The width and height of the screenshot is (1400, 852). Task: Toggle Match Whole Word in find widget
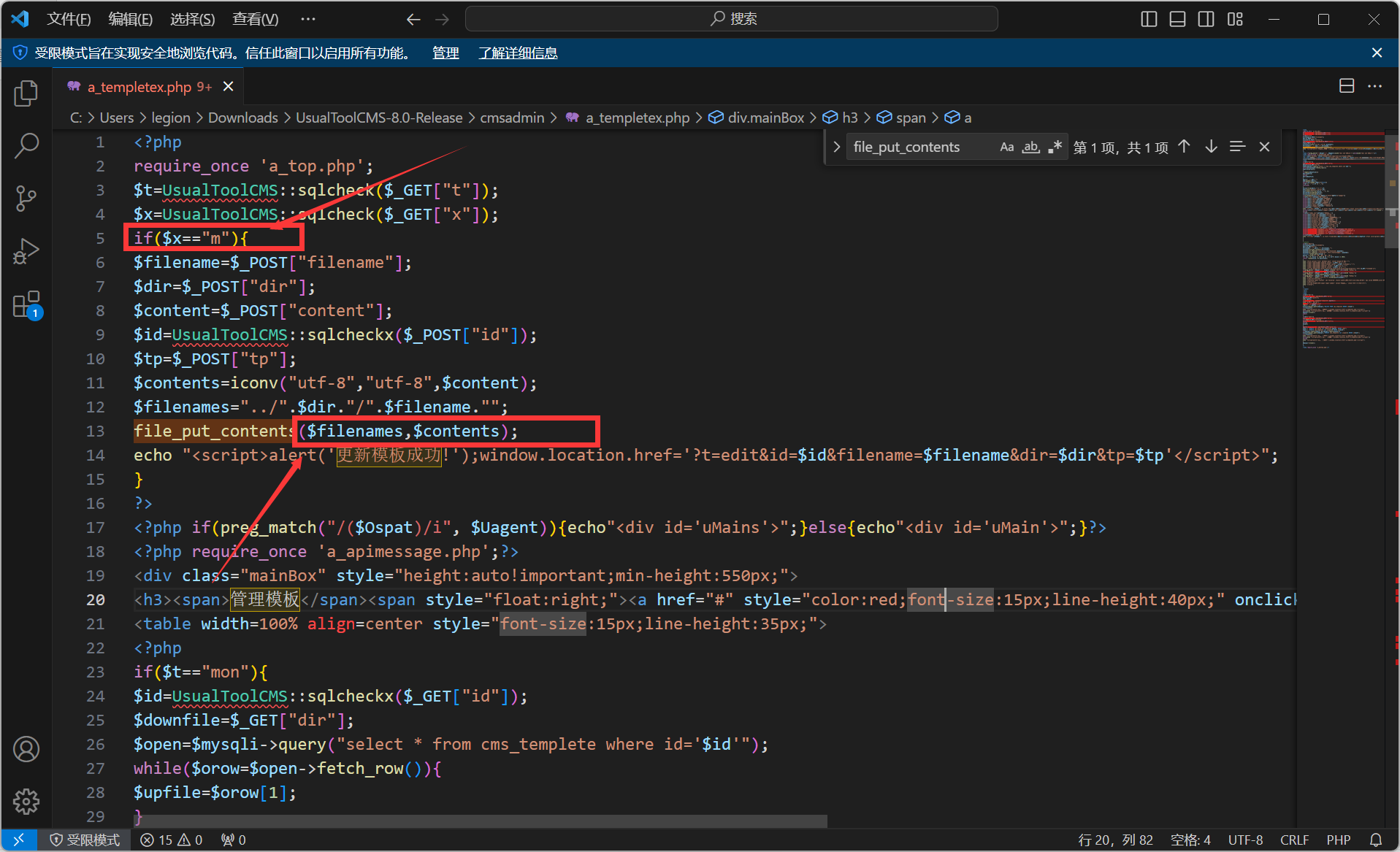pos(1030,147)
